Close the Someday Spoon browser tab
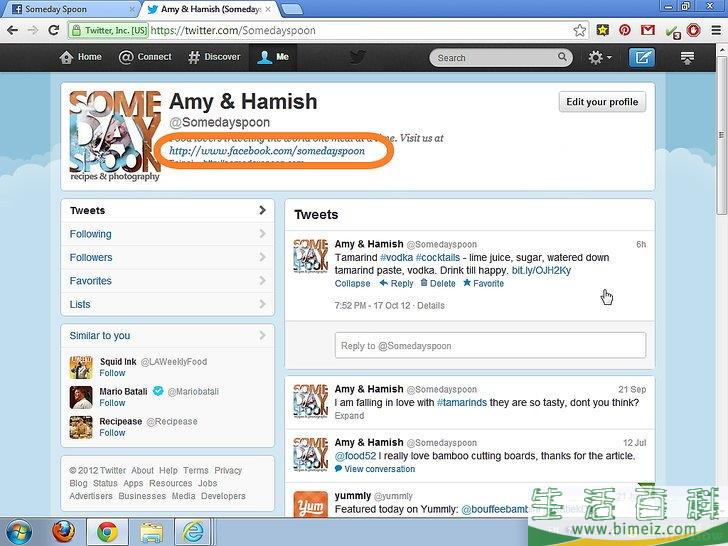Screen dimensions: 728x546 point(132,9)
